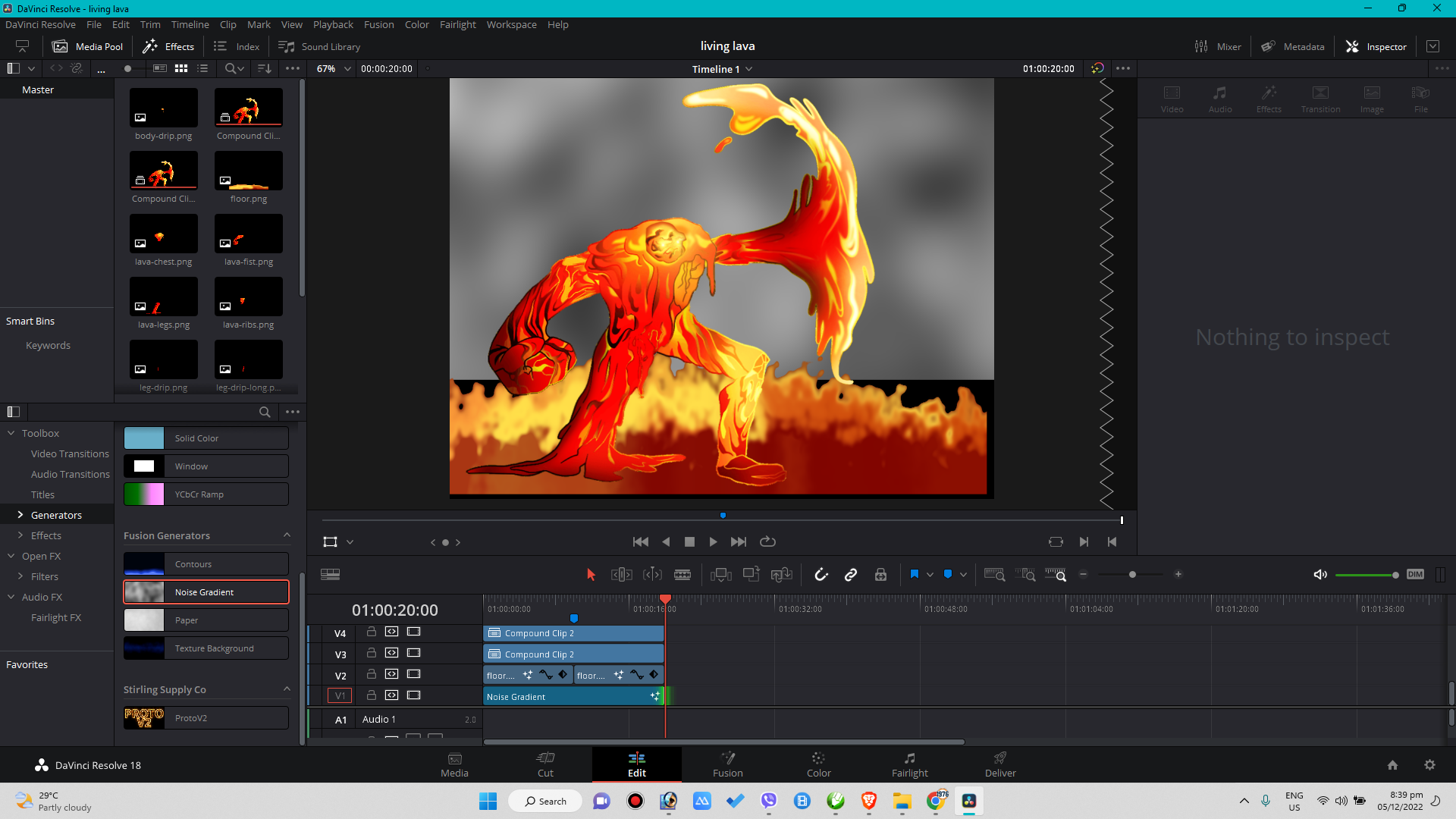Screen dimensions: 1456x819
Task: Toggle loop playback
Action: 767,542
